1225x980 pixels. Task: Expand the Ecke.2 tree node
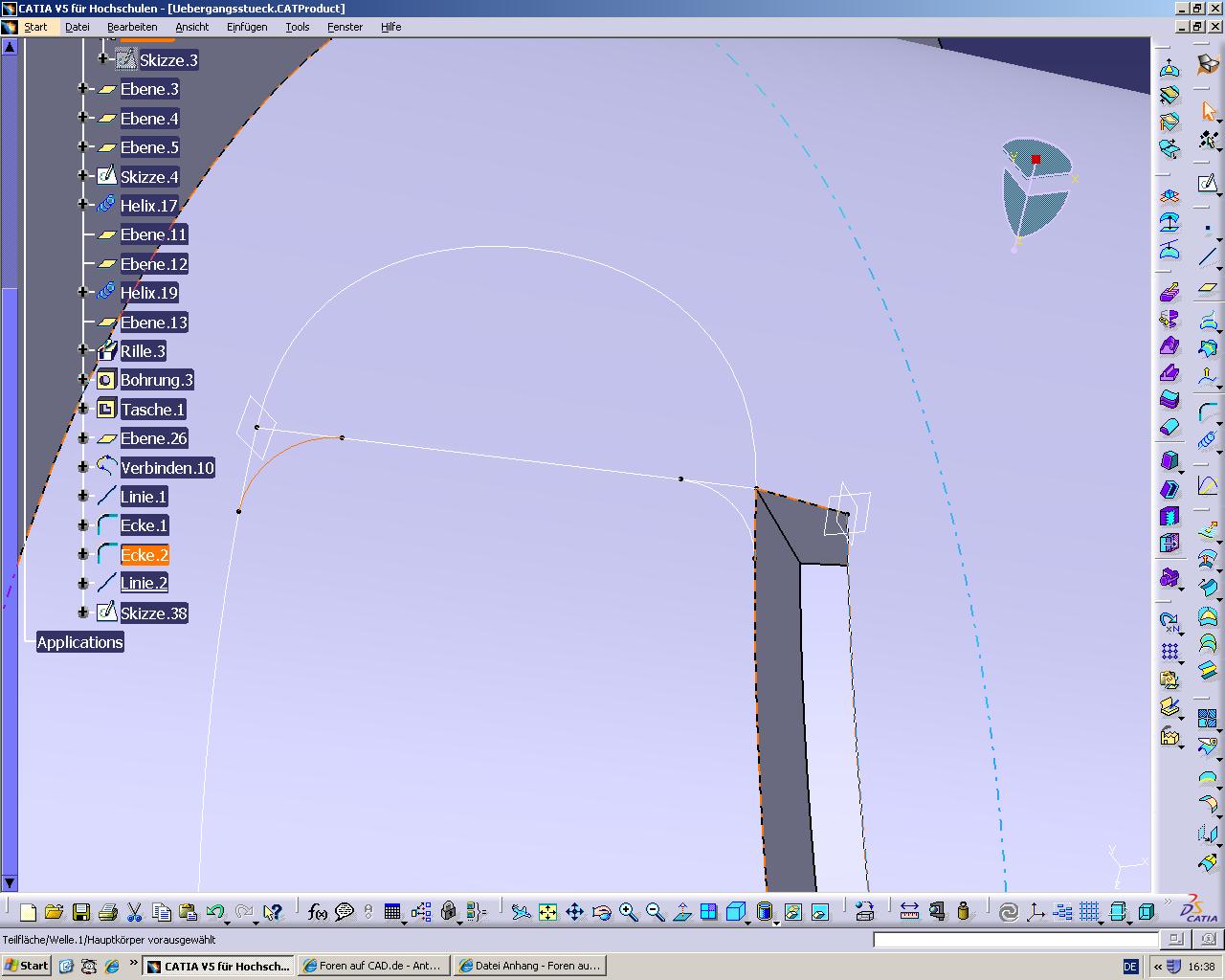[82, 554]
